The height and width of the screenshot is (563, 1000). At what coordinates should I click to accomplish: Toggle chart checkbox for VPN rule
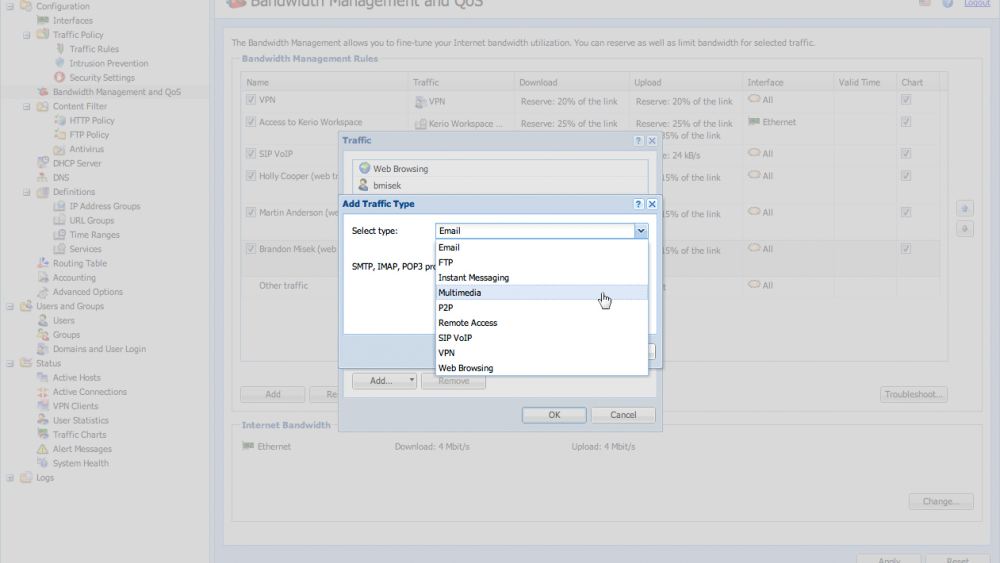coord(906,100)
